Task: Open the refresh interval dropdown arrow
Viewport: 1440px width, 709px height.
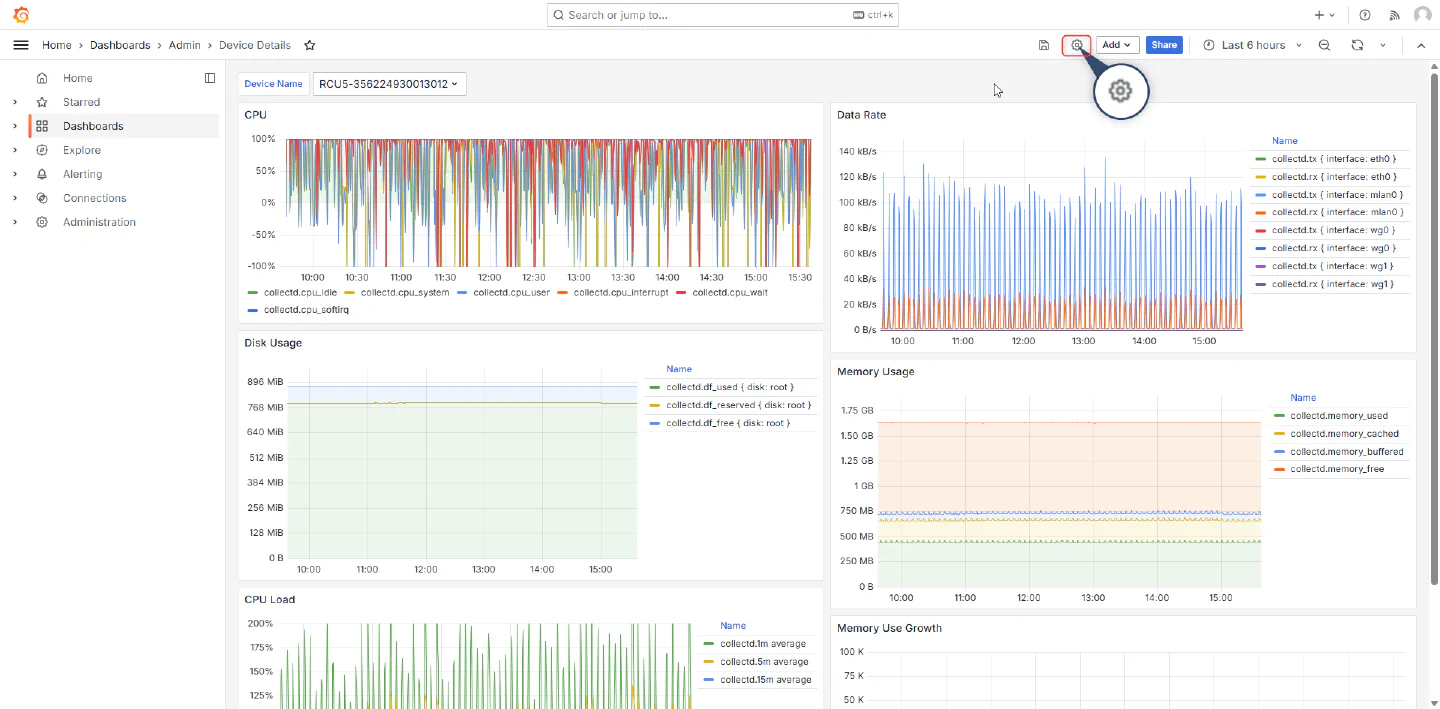Action: 1383,45
